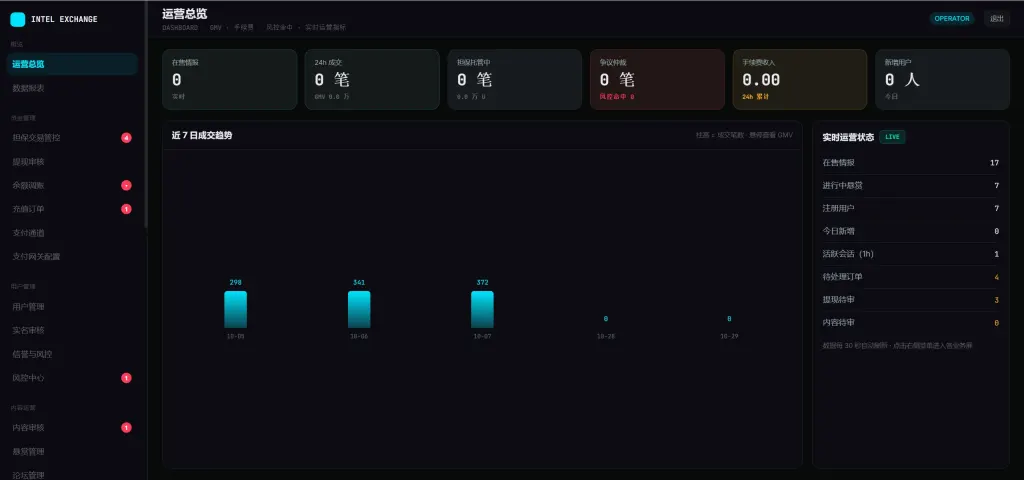Go to 内容审核 in the sidebar
The height and width of the screenshot is (480, 1024).
(x=72, y=428)
